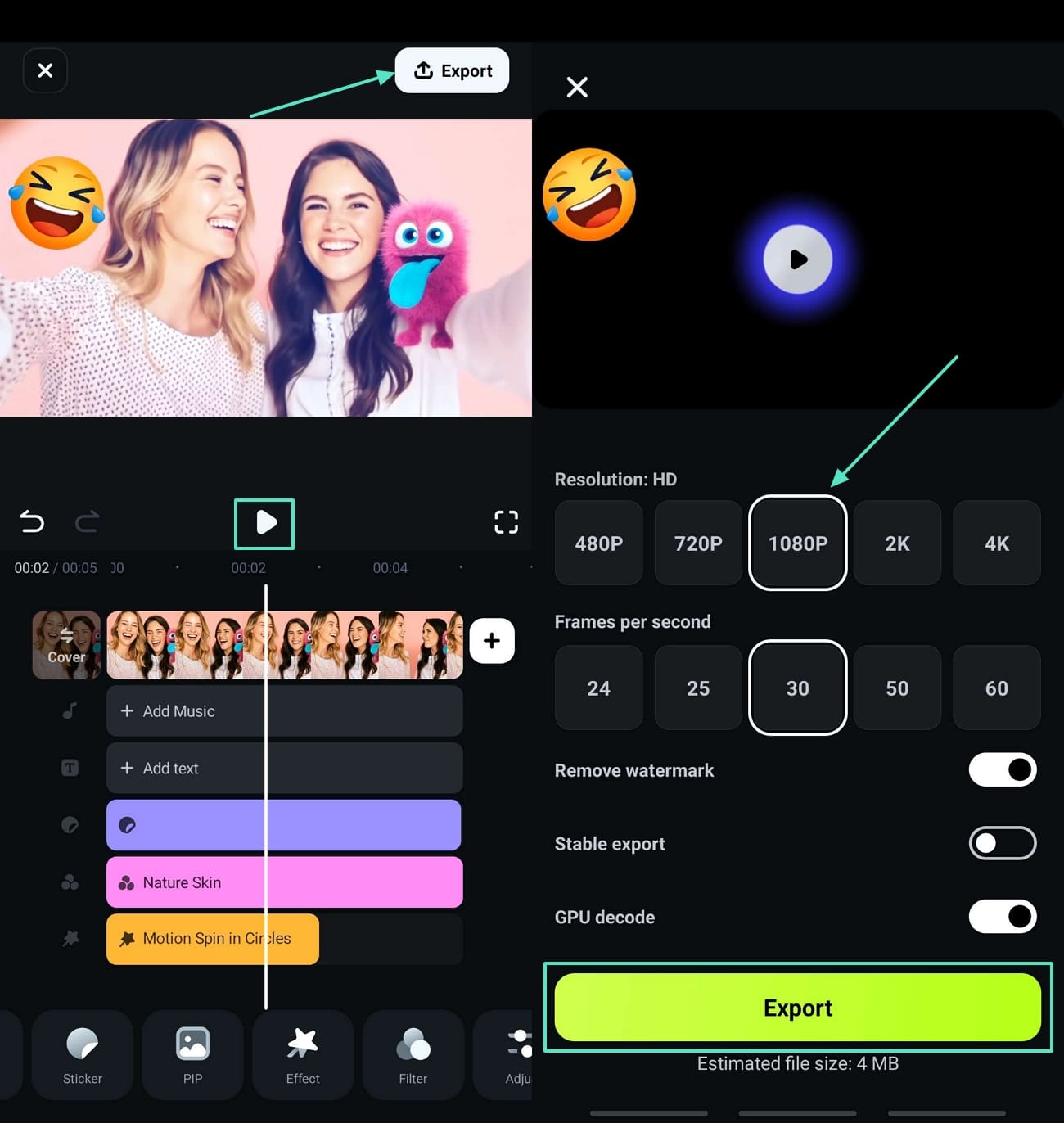Open the Filter tool
This screenshot has width=1064, height=1123.
(x=413, y=1055)
